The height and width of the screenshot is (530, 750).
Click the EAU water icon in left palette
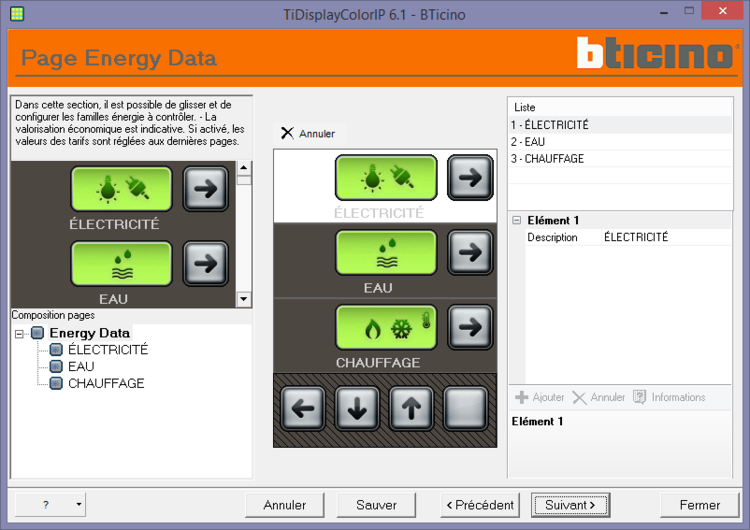121,264
